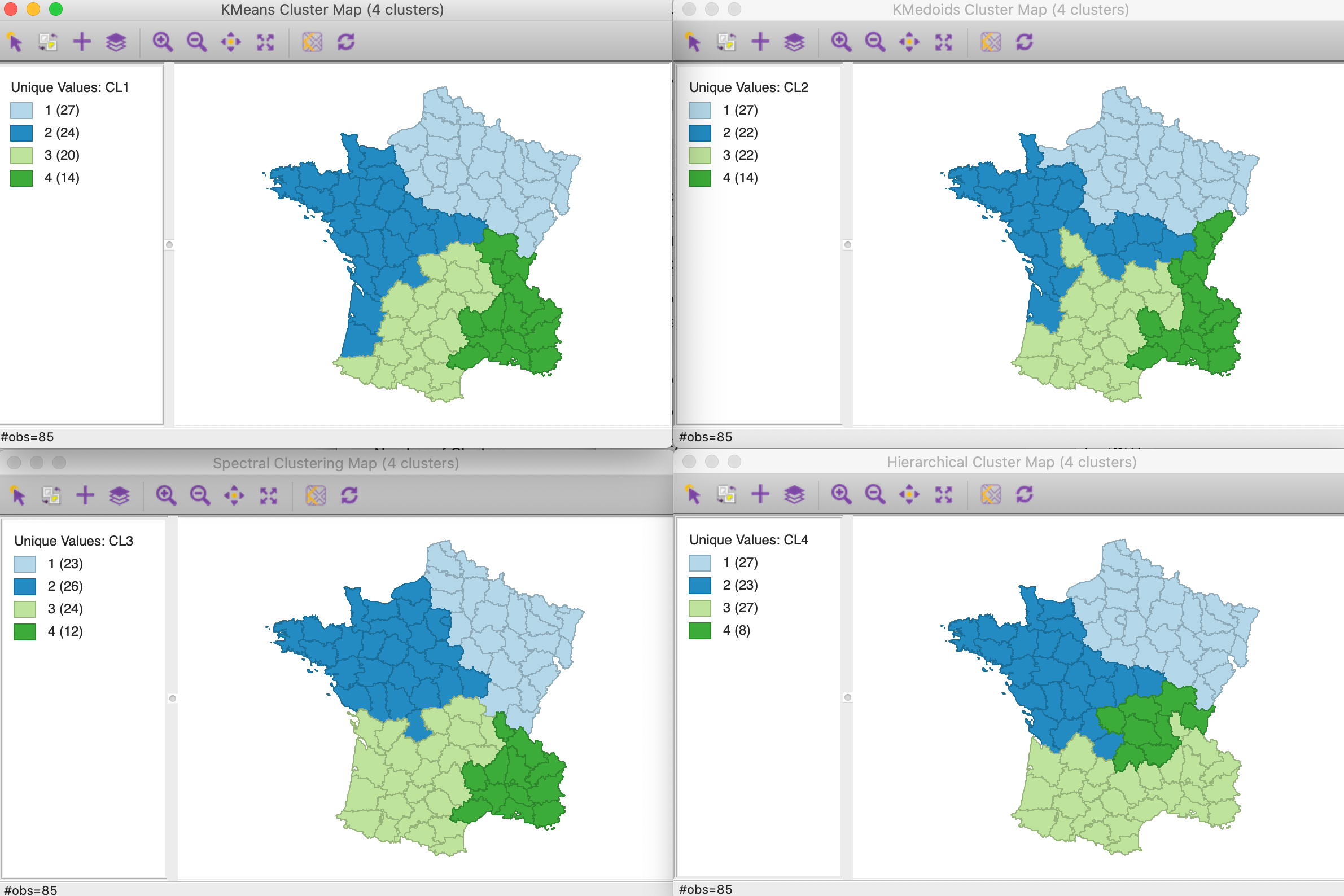Click basemap icon in Spectral Clustering toolbar
Screen dimensions: 1344x896
coord(316,495)
